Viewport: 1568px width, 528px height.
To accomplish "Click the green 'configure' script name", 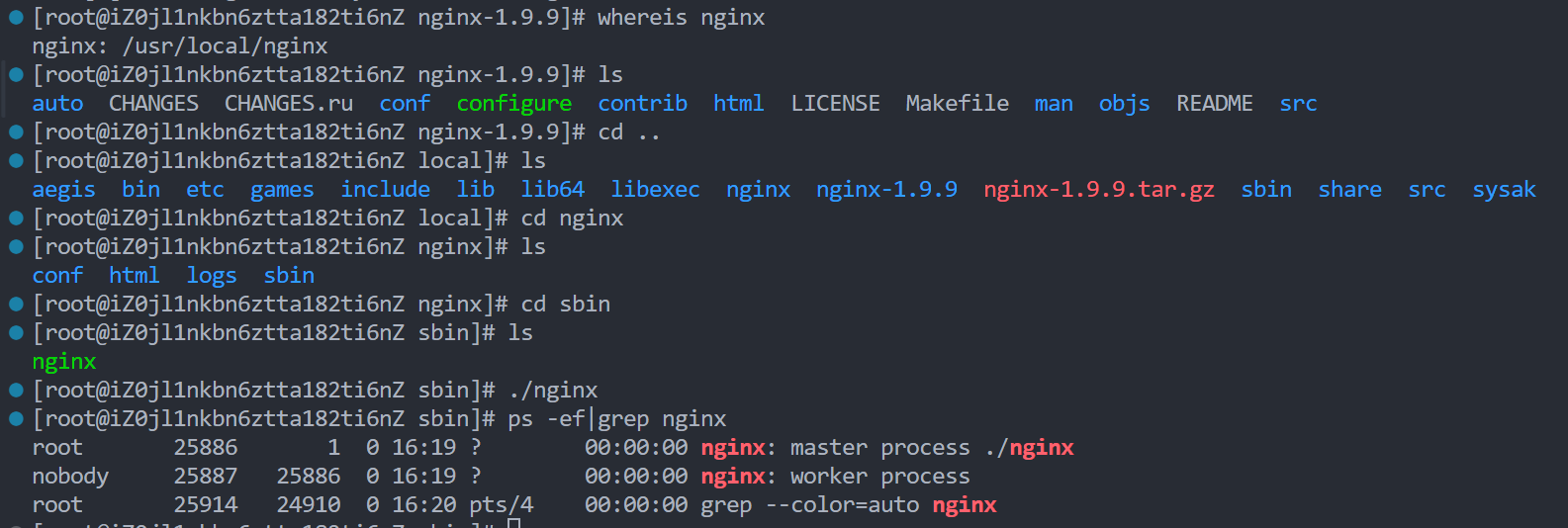I will (x=514, y=104).
